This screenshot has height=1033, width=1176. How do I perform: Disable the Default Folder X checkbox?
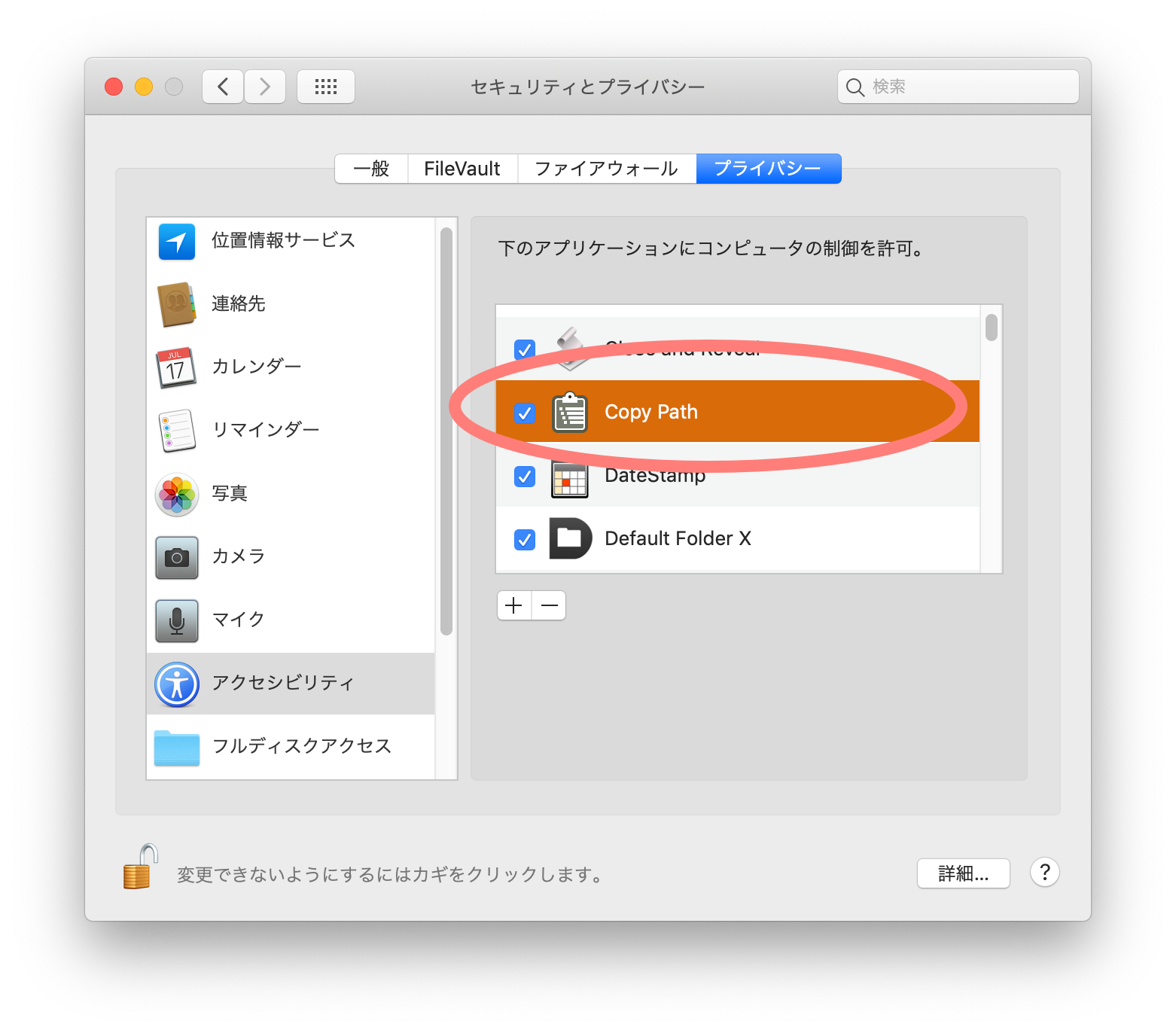pyautogui.click(x=525, y=539)
